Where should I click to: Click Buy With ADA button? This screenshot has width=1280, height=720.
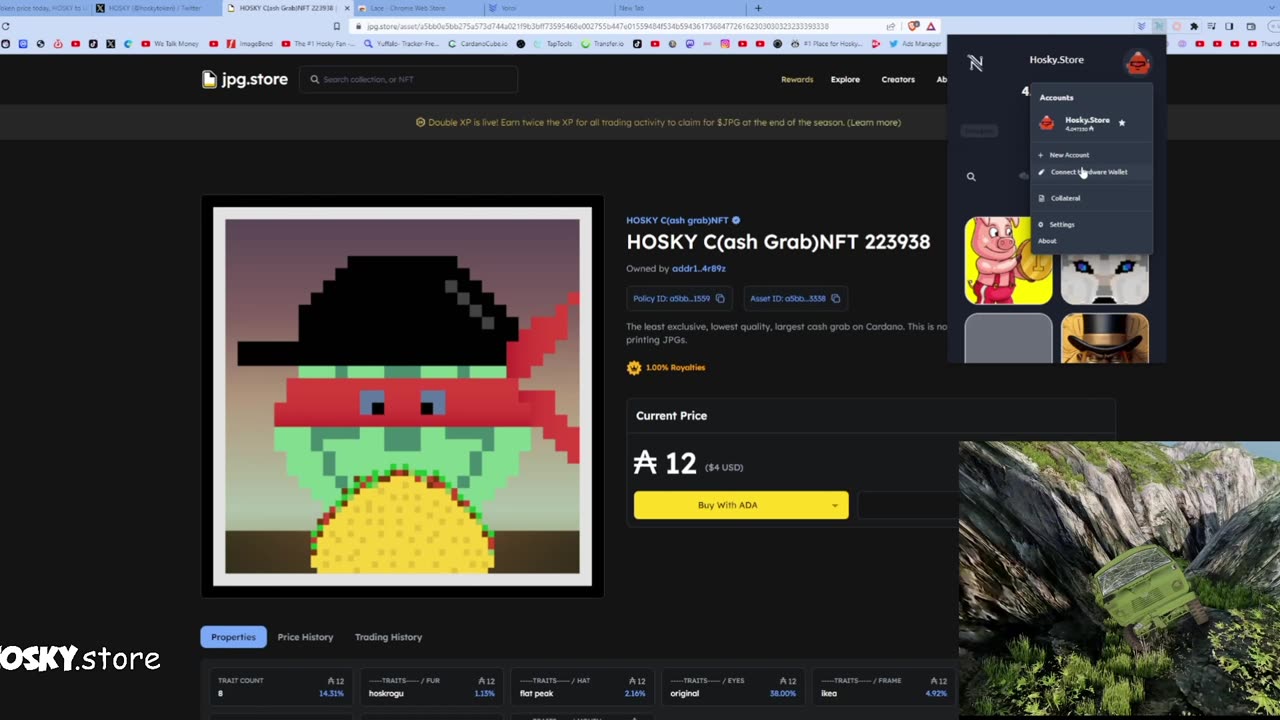click(x=741, y=505)
